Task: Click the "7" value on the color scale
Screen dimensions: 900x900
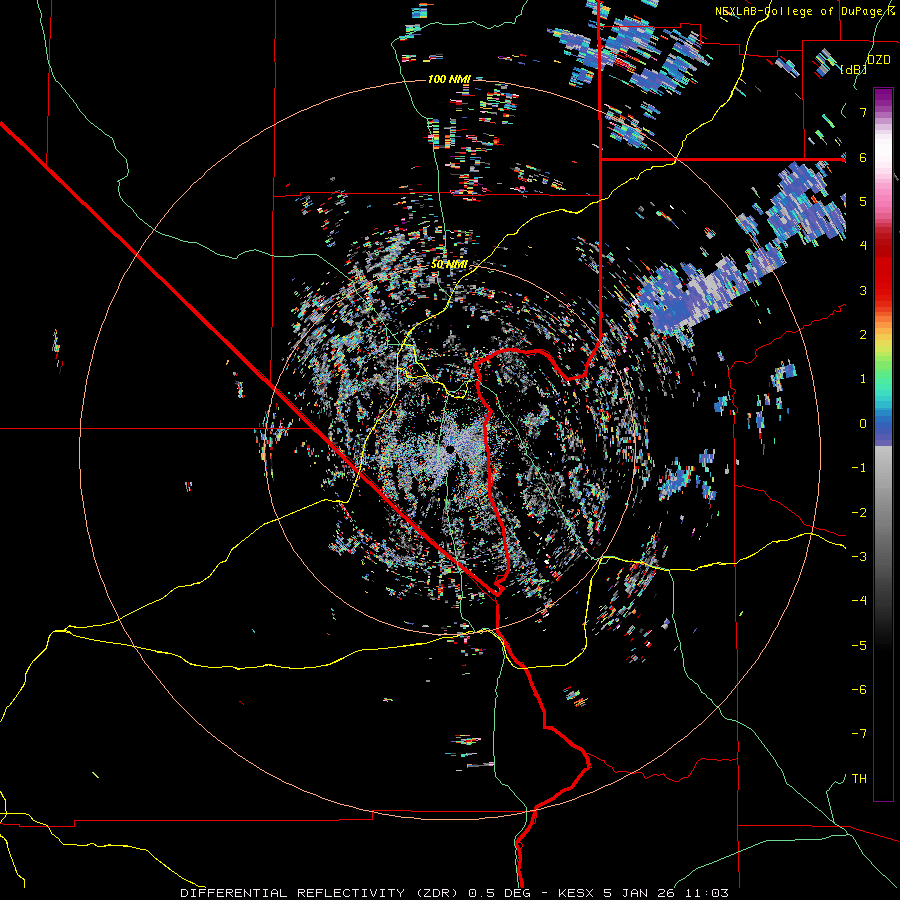Action: (863, 112)
